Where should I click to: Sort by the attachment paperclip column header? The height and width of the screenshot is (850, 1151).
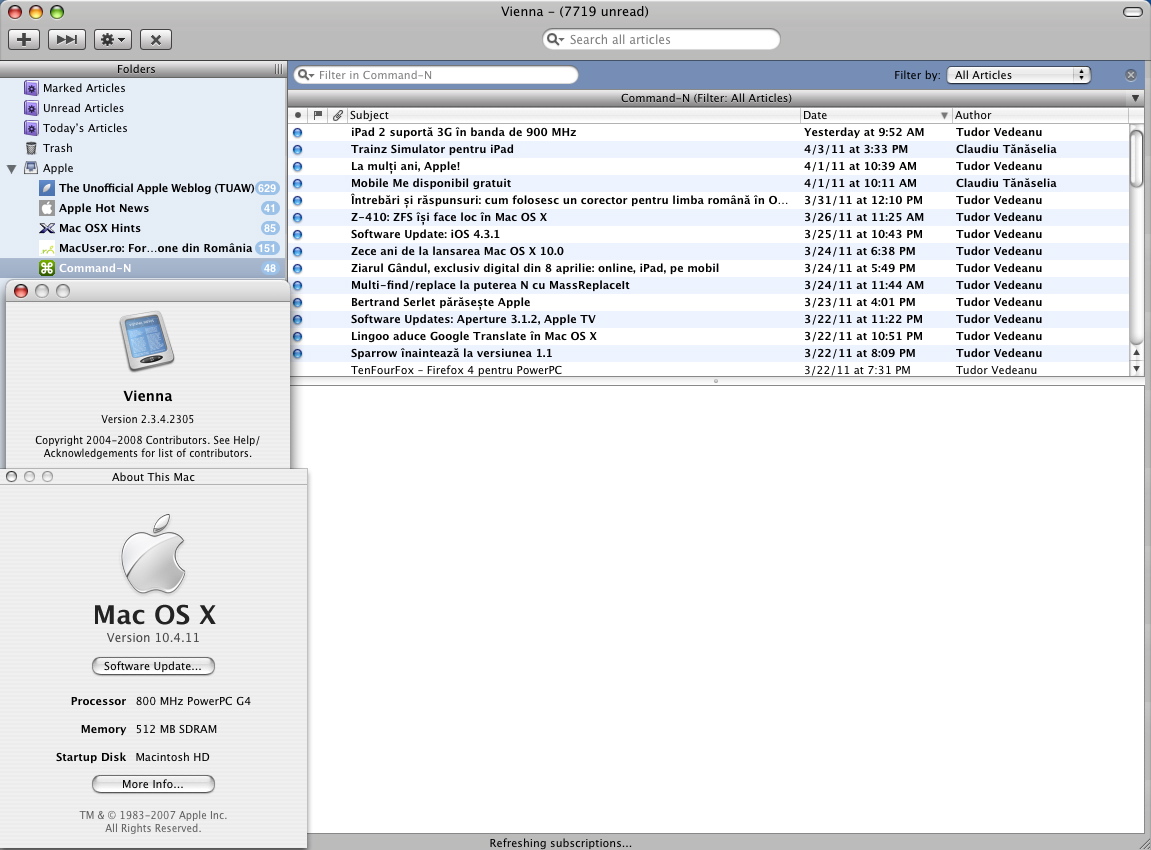click(337, 115)
